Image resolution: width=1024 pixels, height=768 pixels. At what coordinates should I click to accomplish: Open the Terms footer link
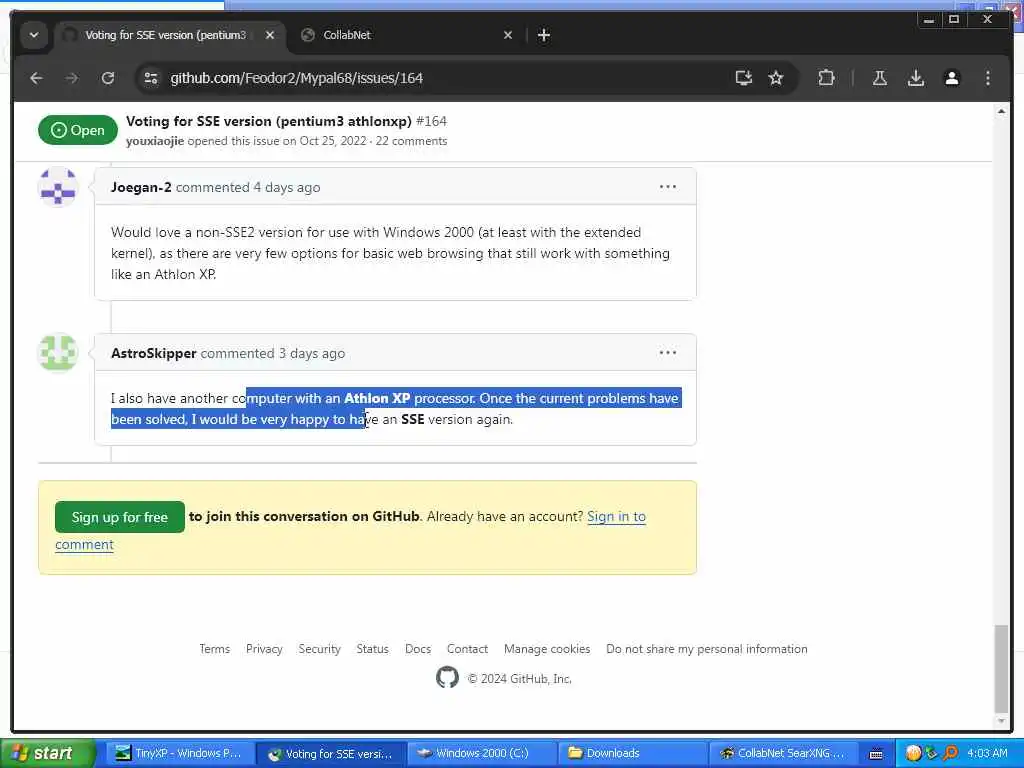[214, 648]
